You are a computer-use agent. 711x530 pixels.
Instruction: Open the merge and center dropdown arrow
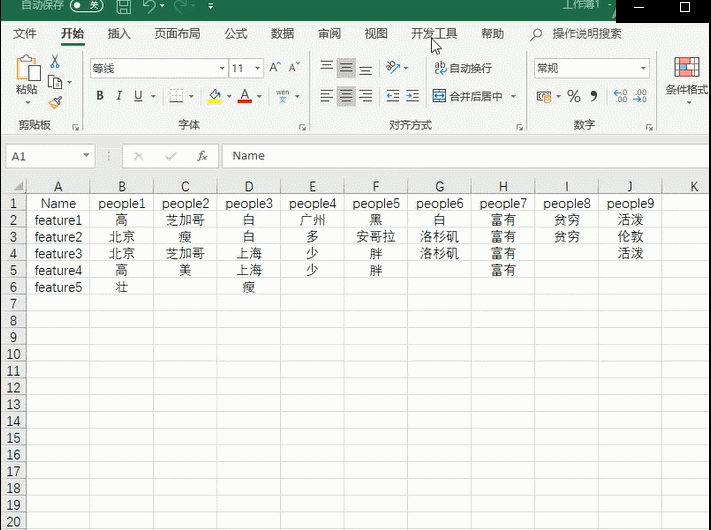(513, 96)
